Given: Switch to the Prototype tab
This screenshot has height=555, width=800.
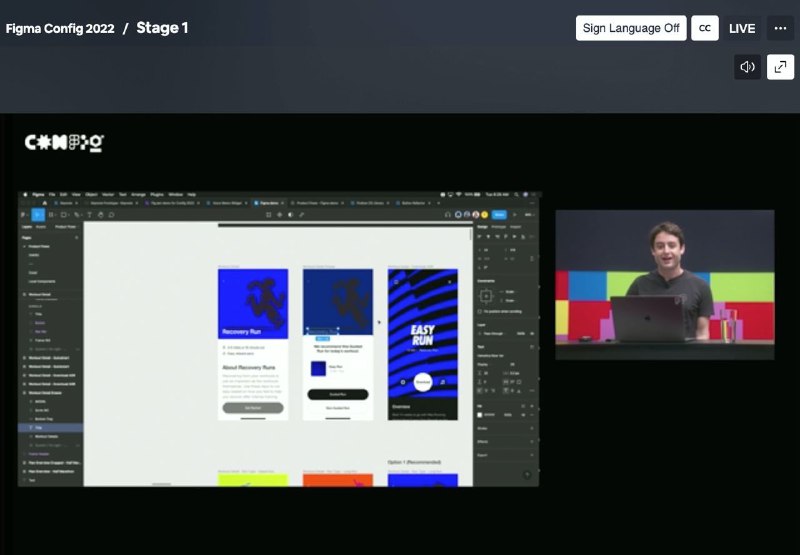Looking at the screenshot, I should 498,226.
